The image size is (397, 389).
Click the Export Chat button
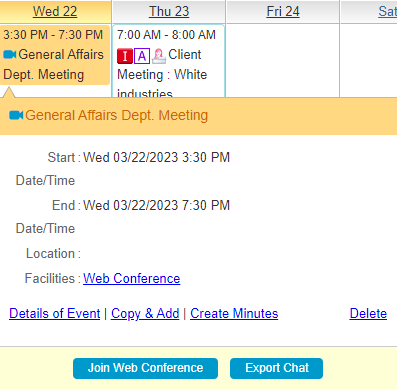click(x=276, y=368)
